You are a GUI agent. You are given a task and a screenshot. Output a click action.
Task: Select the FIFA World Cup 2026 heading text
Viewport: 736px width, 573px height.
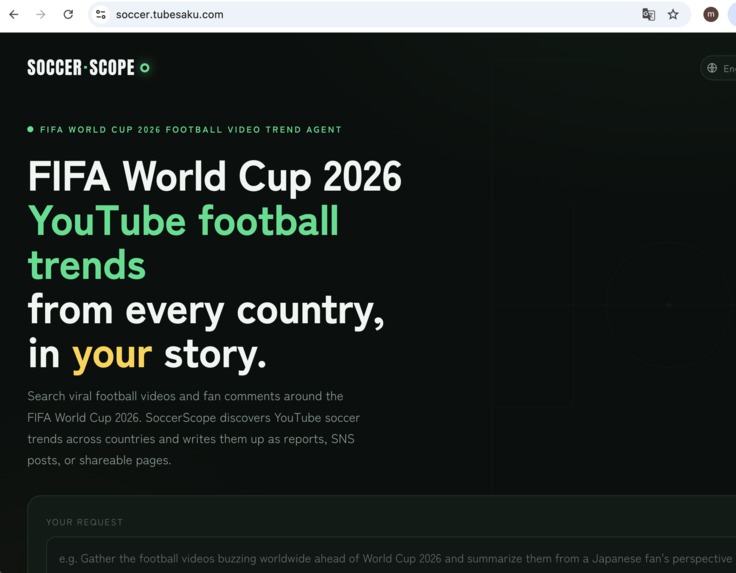(215, 176)
